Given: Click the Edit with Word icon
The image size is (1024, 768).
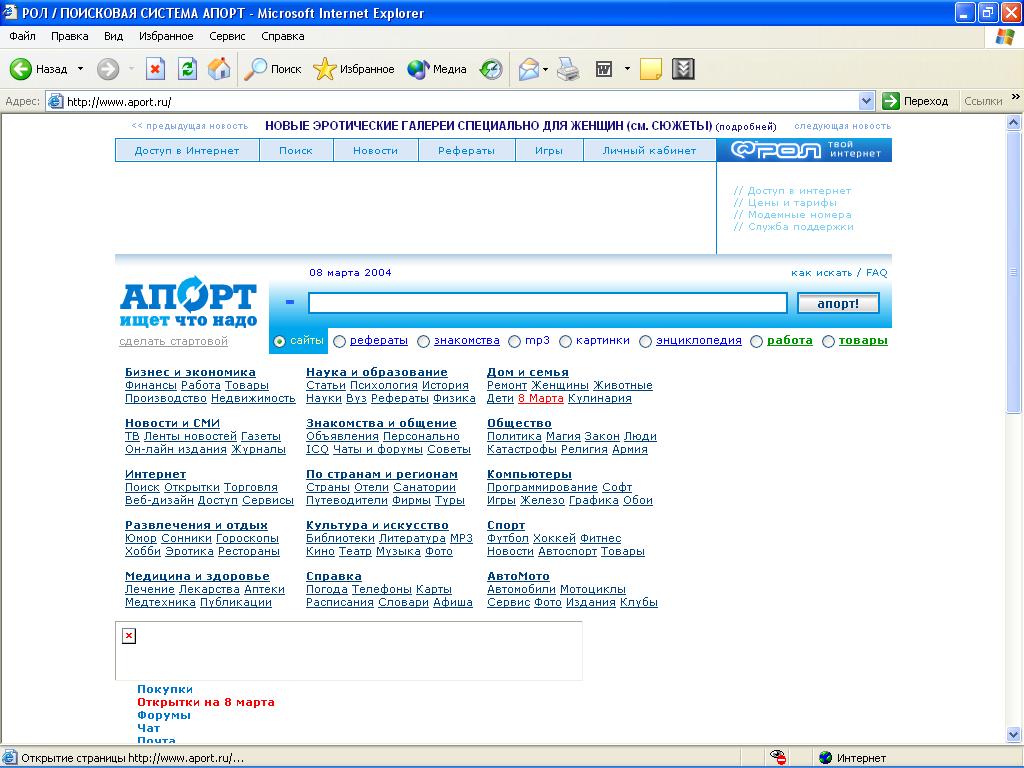Looking at the screenshot, I should pyautogui.click(x=604, y=69).
